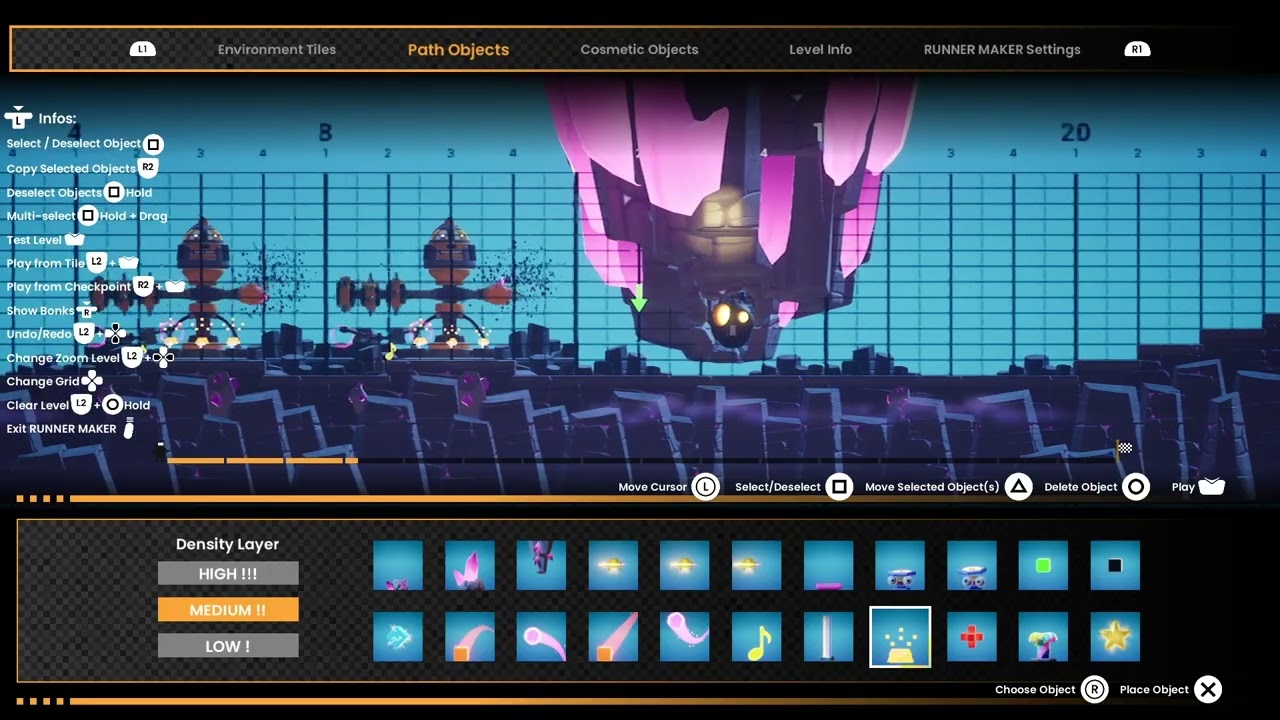The image size is (1280, 720).
Task: Open the RUNNER MAKER Settings tab
Action: pyautogui.click(x=1002, y=49)
